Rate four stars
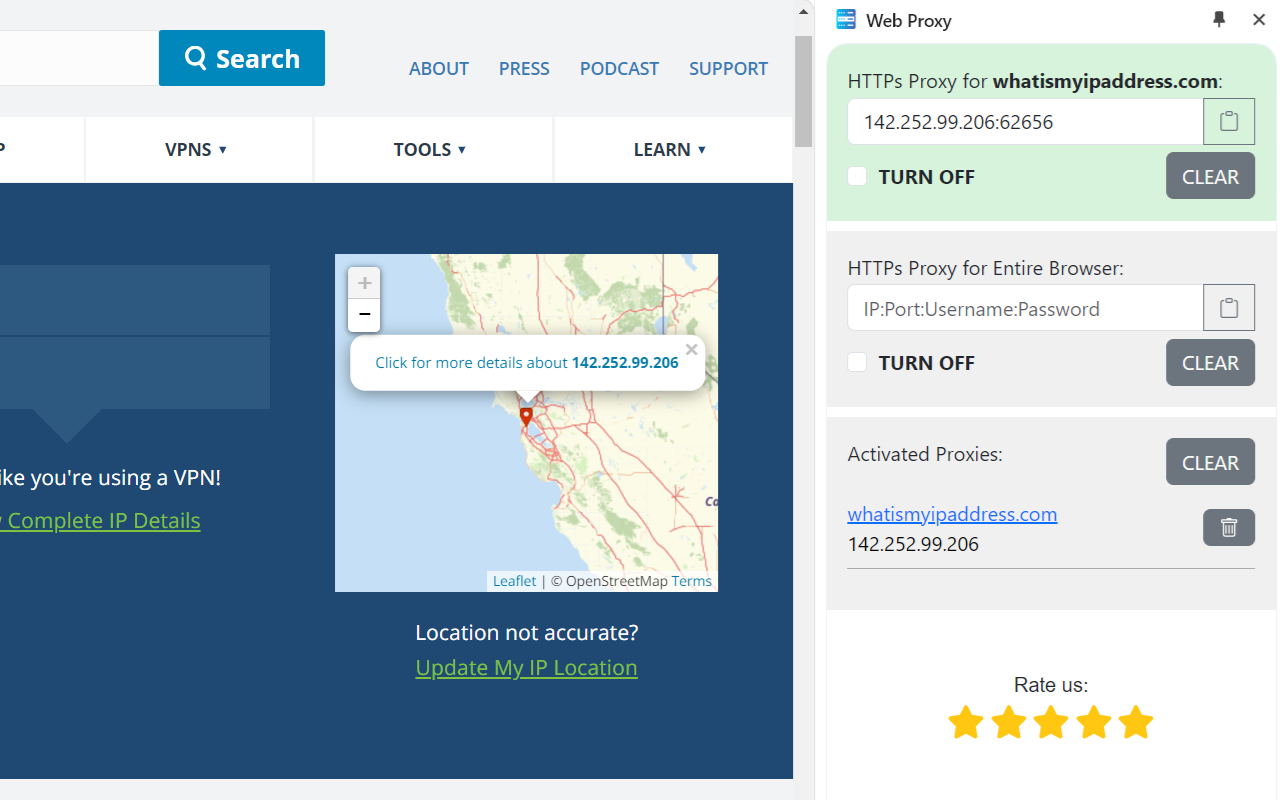 (x=1093, y=722)
